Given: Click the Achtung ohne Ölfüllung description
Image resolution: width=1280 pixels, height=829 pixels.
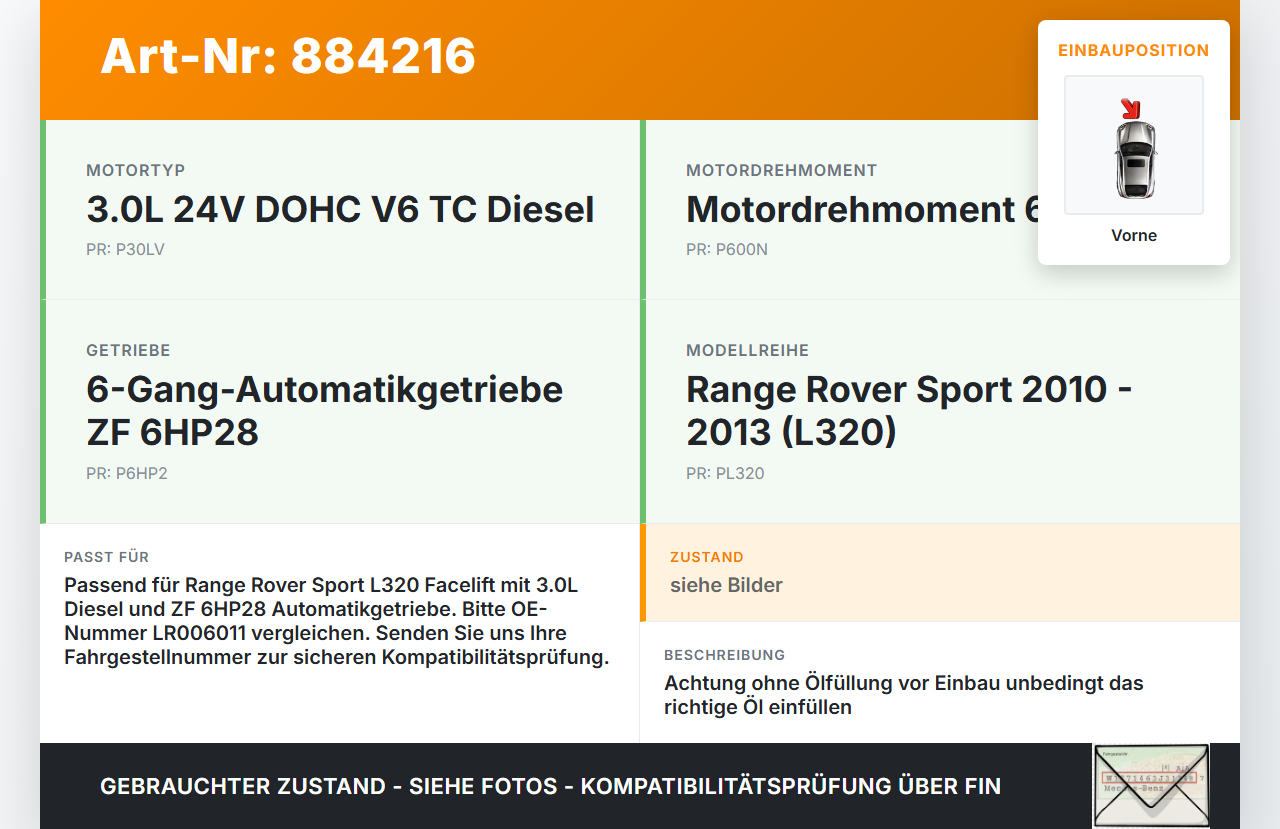Looking at the screenshot, I should tap(904, 695).
